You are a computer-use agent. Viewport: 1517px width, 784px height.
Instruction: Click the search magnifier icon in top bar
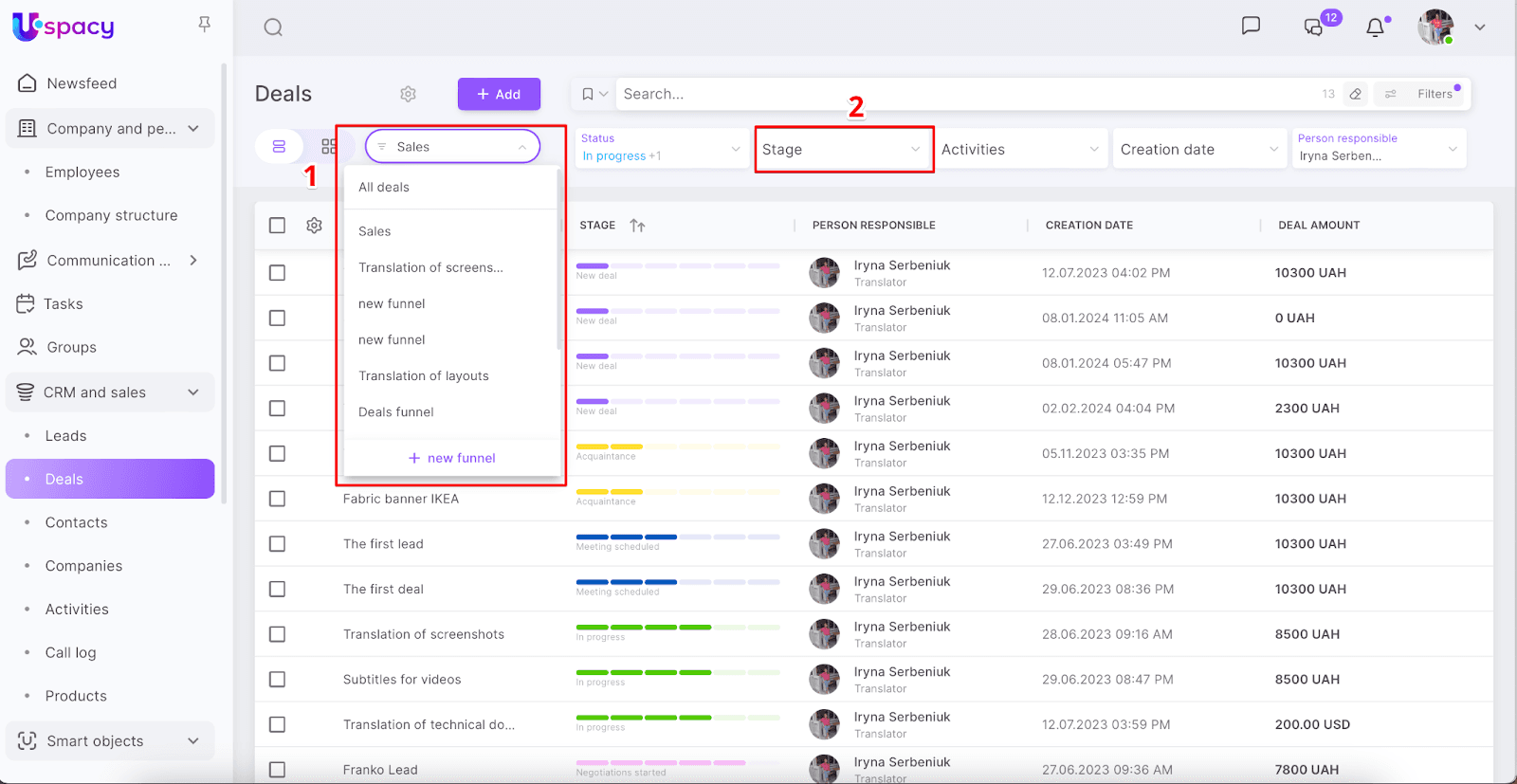tap(273, 27)
